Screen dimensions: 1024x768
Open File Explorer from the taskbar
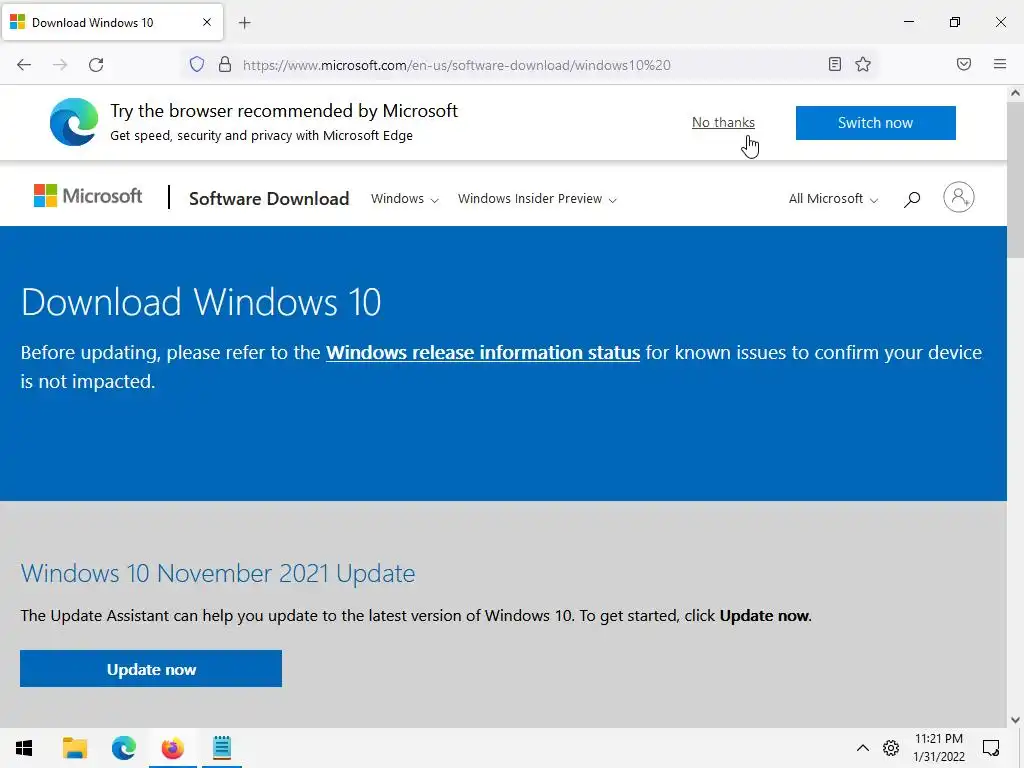point(74,748)
